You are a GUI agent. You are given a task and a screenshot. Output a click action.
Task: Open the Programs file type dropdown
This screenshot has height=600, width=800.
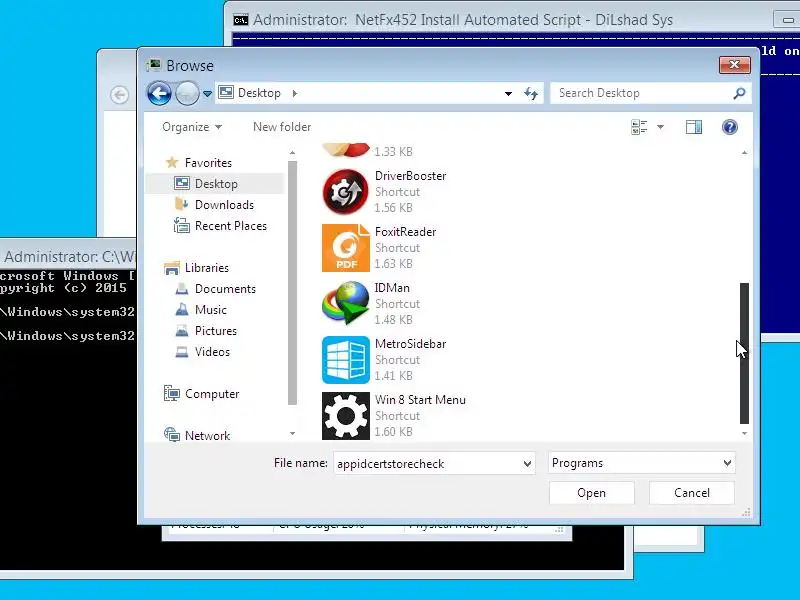tap(642, 463)
